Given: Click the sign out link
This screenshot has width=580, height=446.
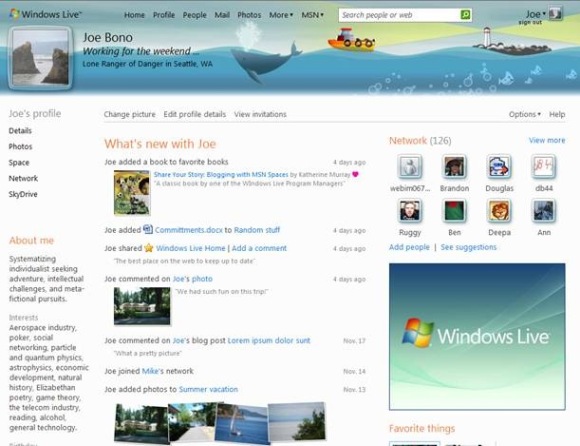Looking at the screenshot, I should pyautogui.click(x=530, y=23).
